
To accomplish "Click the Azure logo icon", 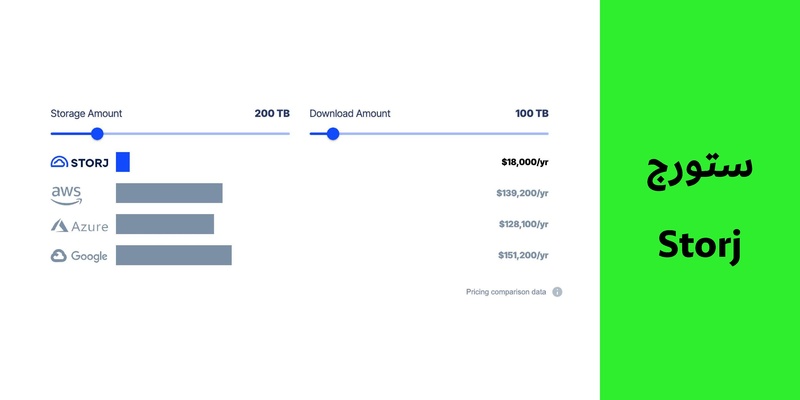I will 59,226.
